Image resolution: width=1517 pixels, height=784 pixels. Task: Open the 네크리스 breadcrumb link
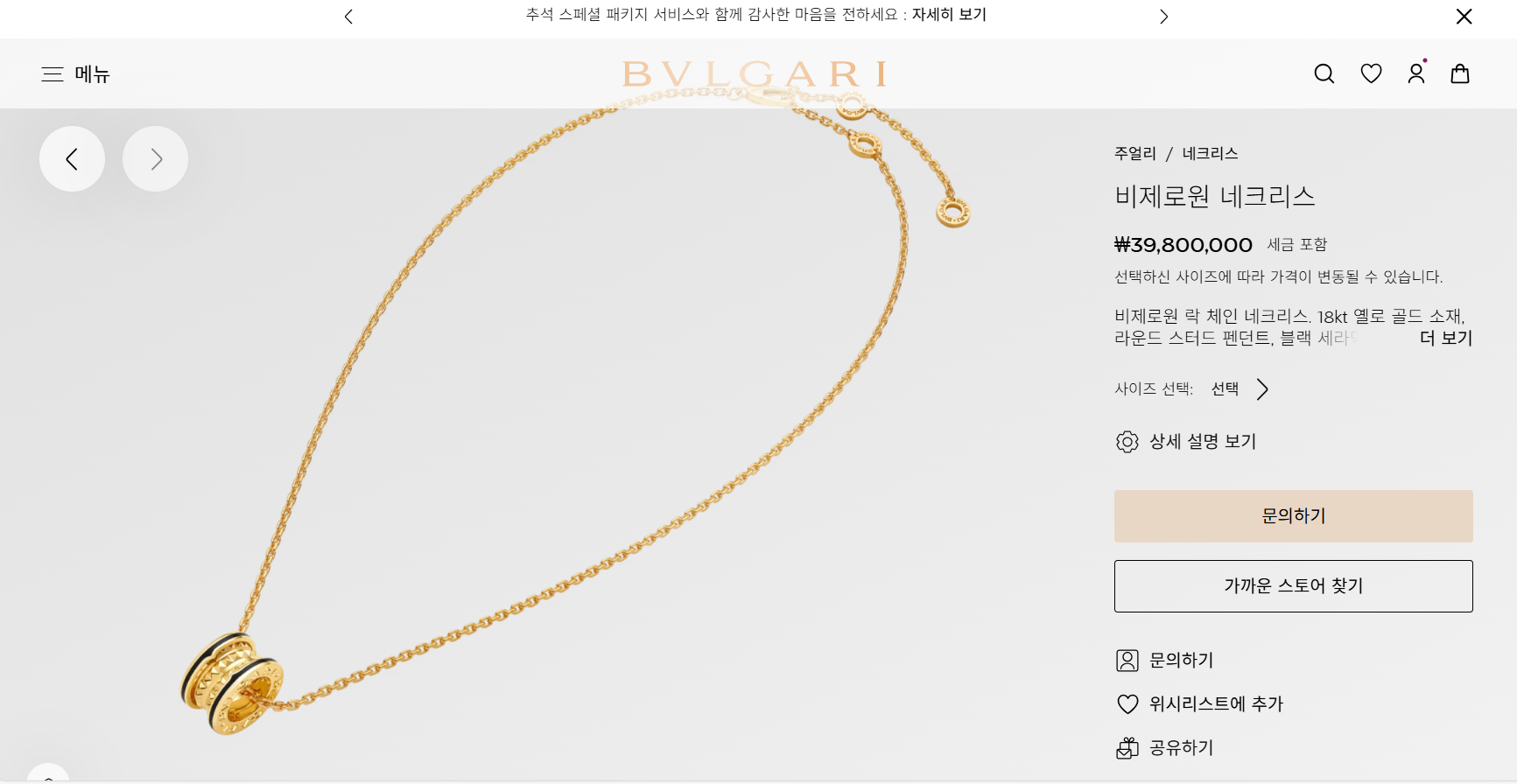pyautogui.click(x=1210, y=153)
